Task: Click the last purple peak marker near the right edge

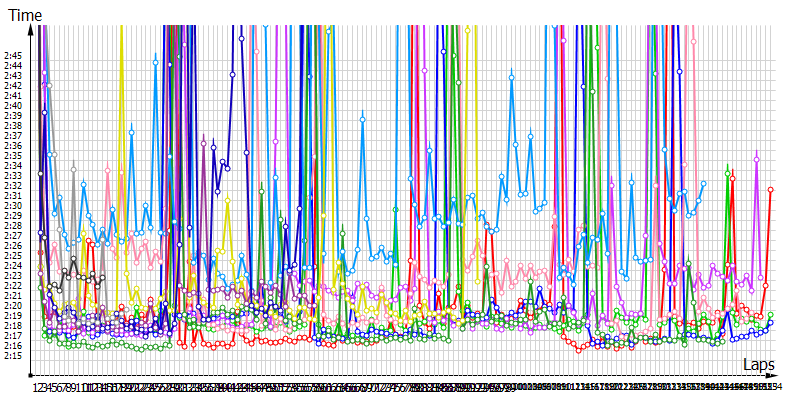Action: tap(757, 159)
